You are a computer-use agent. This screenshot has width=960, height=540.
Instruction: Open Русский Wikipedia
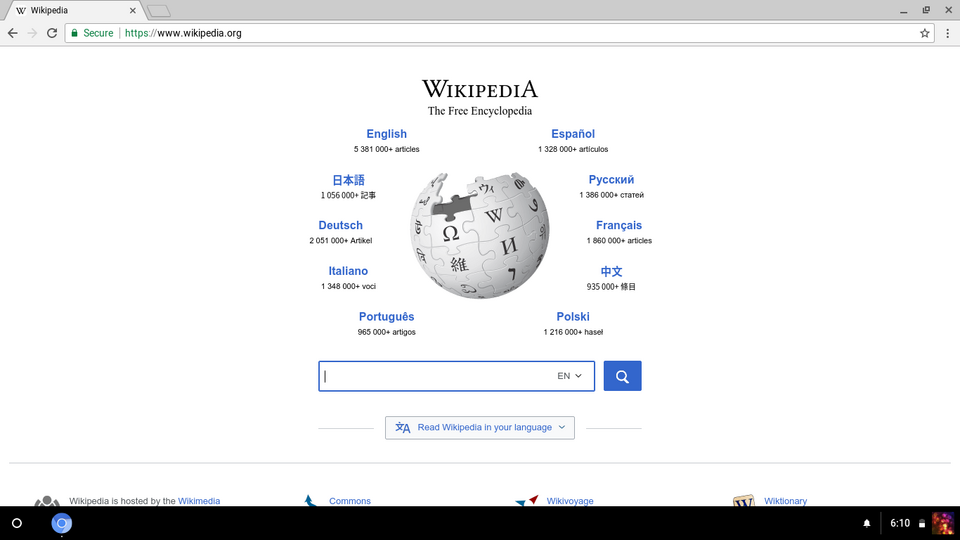pyautogui.click(x=611, y=179)
